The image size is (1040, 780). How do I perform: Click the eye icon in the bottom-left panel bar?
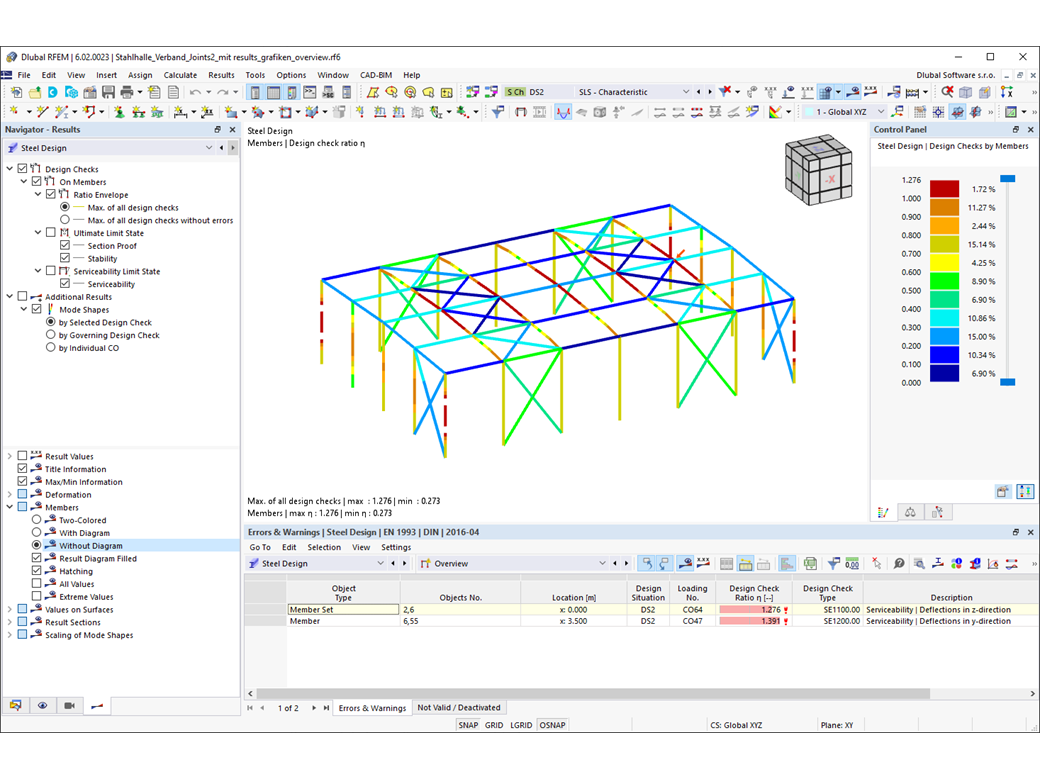[x=42, y=705]
